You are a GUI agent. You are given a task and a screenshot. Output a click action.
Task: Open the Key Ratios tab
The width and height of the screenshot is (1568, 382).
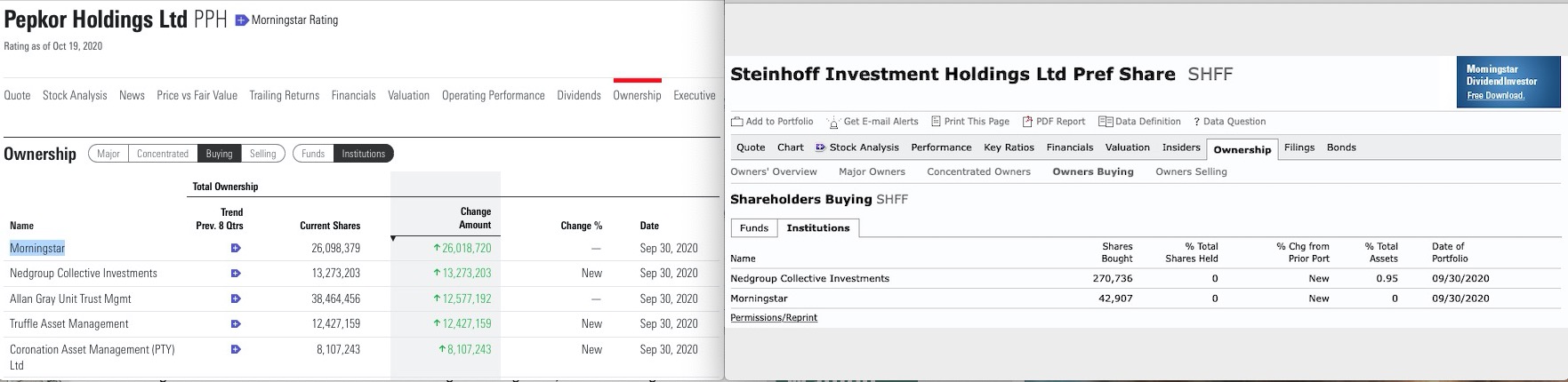(1009, 147)
